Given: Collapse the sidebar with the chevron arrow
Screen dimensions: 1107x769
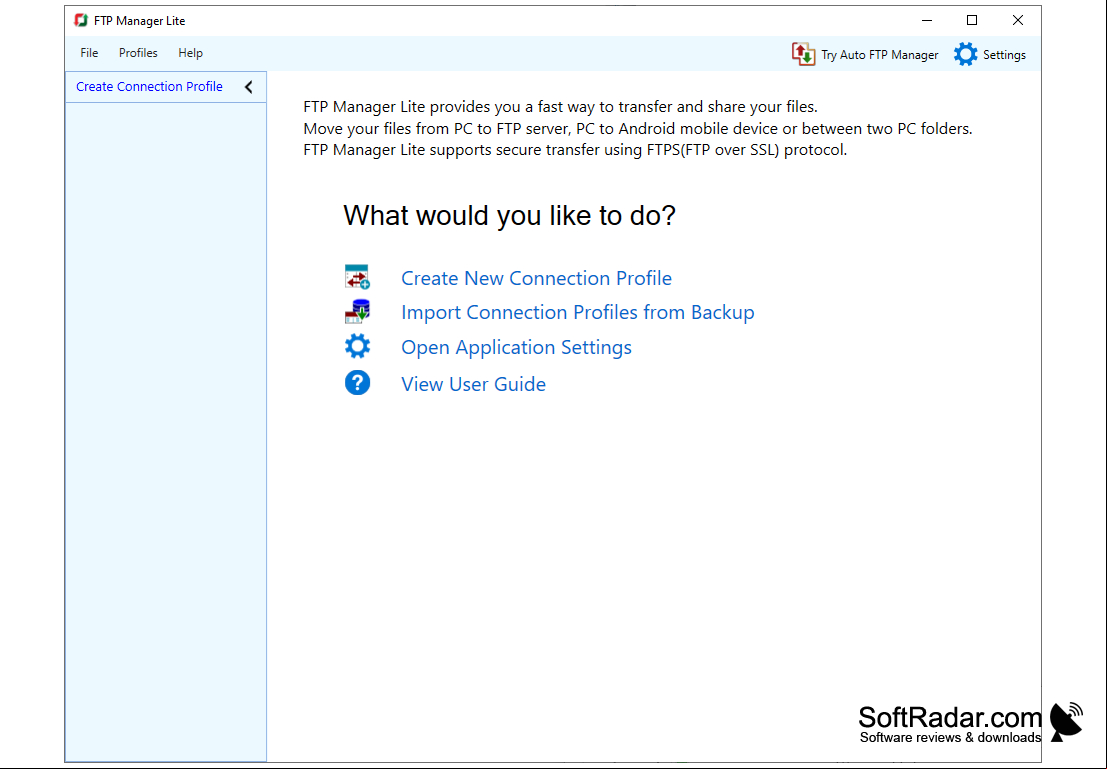Looking at the screenshot, I should [249, 87].
